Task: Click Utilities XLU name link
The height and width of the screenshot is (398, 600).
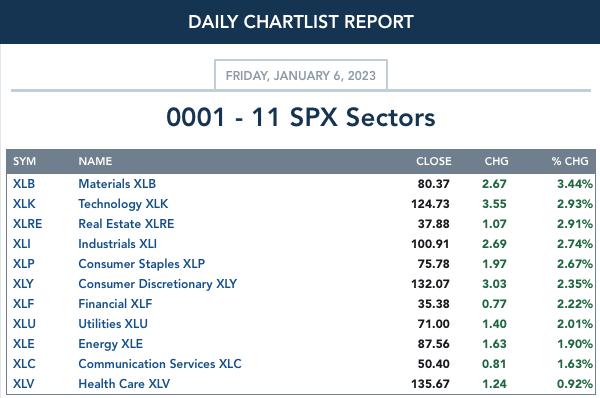Action: coord(113,324)
